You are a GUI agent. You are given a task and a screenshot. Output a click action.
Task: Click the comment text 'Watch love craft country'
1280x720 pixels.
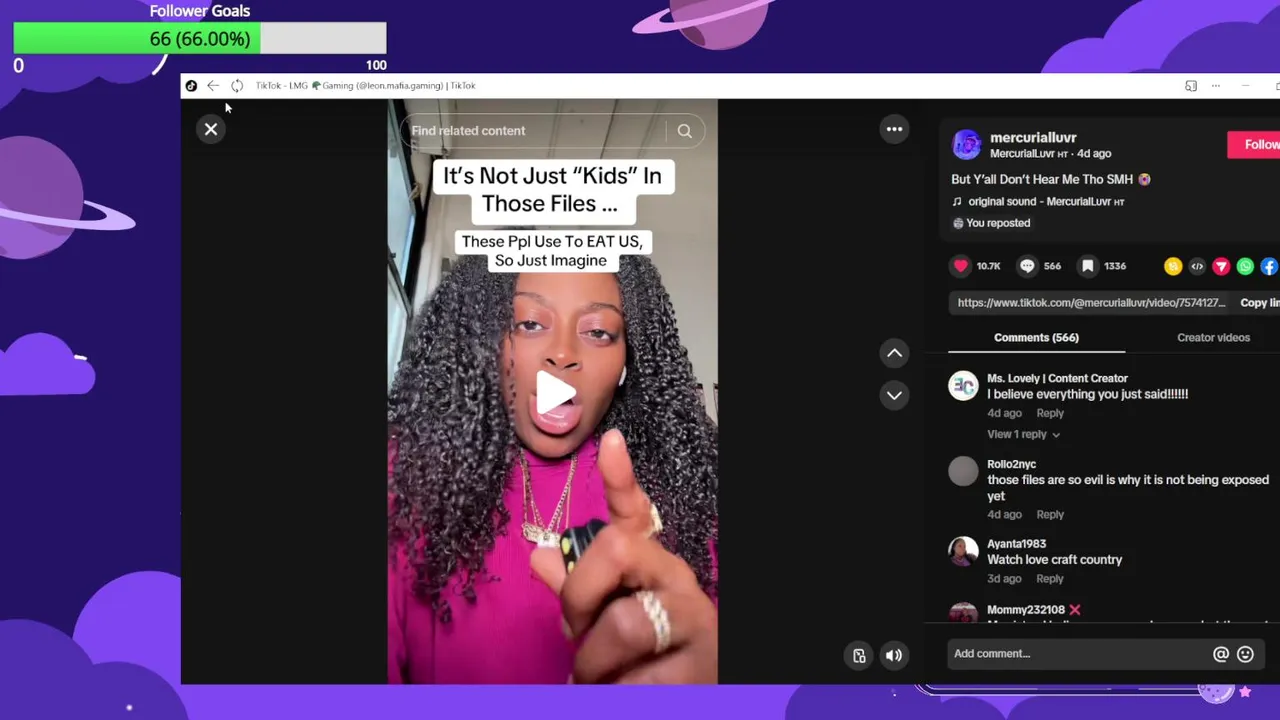(1054, 560)
